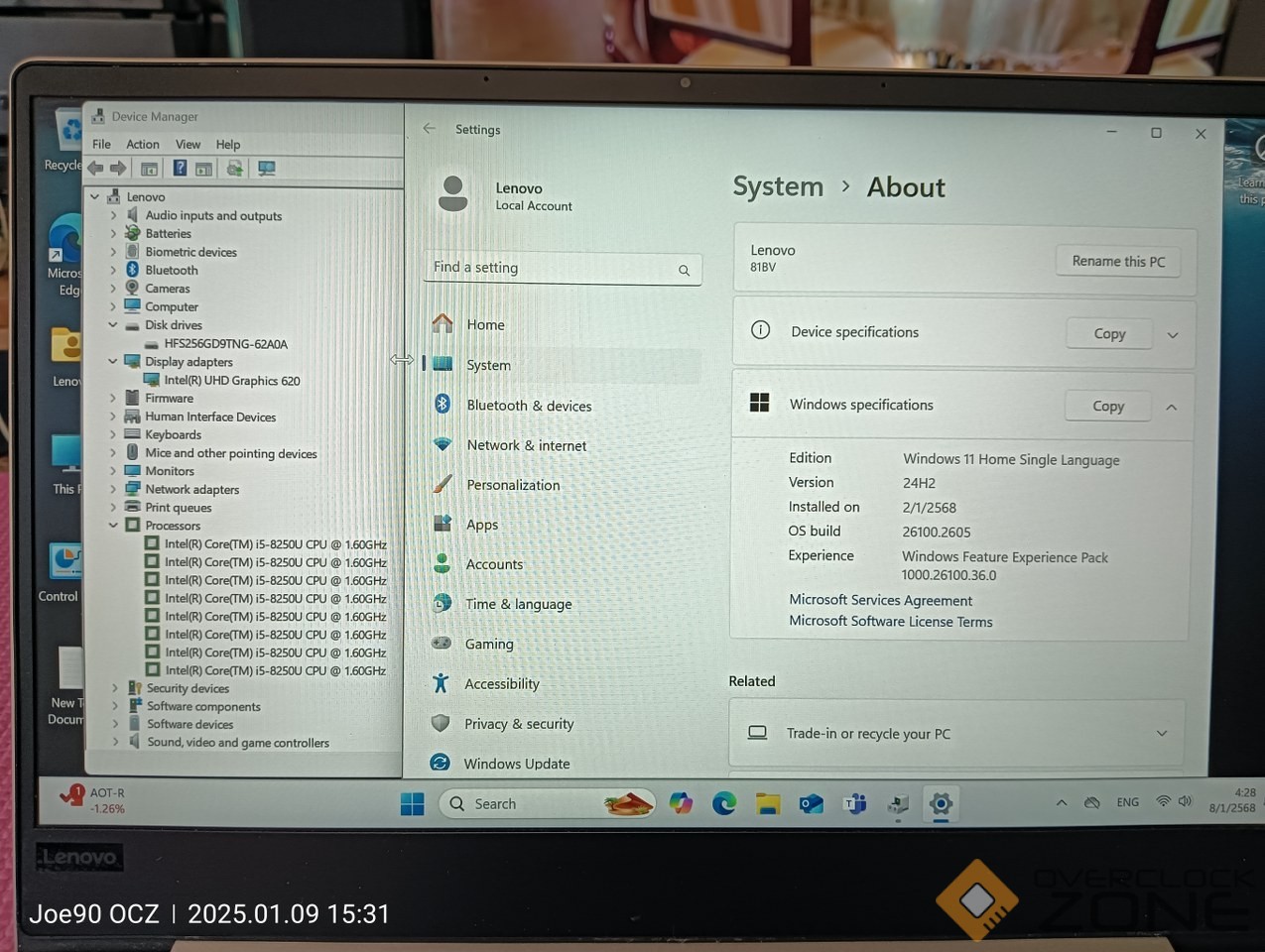Open the Lenovo Local Account profile
The height and width of the screenshot is (952, 1265).
(x=506, y=194)
